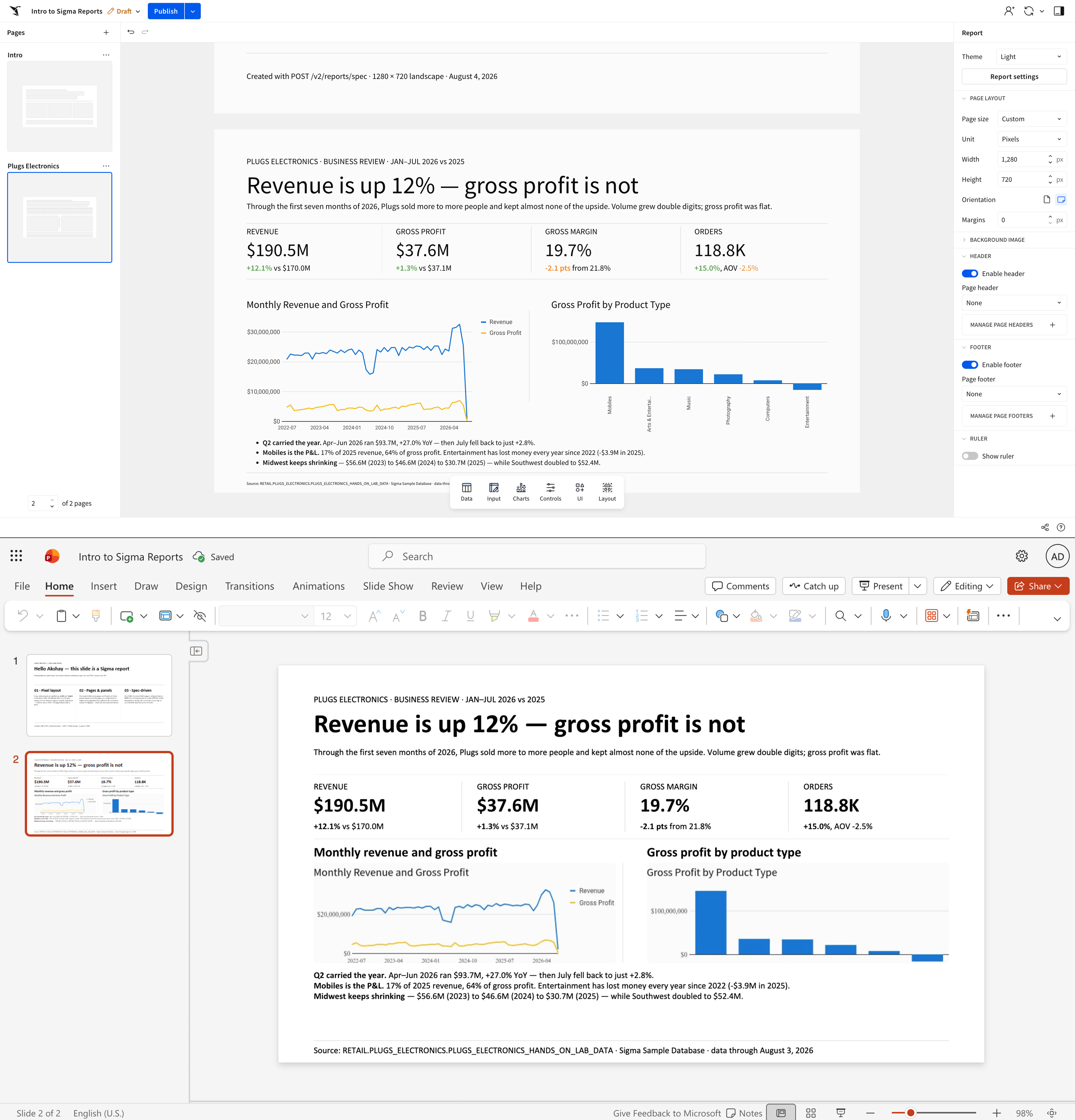Open the Input element tool in Sigma
The width and height of the screenshot is (1075, 1120).
click(494, 492)
